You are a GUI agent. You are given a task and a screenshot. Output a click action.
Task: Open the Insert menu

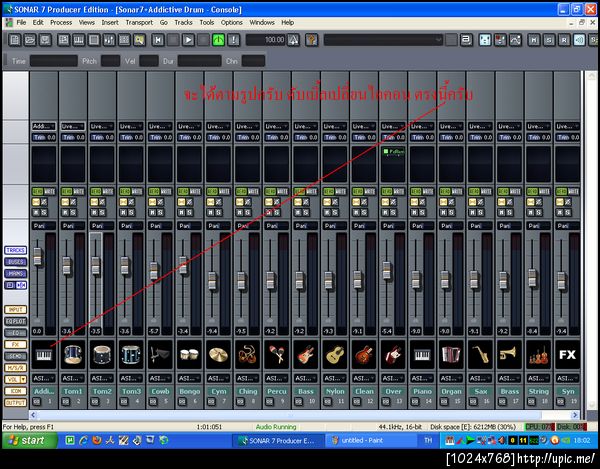click(110, 23)
